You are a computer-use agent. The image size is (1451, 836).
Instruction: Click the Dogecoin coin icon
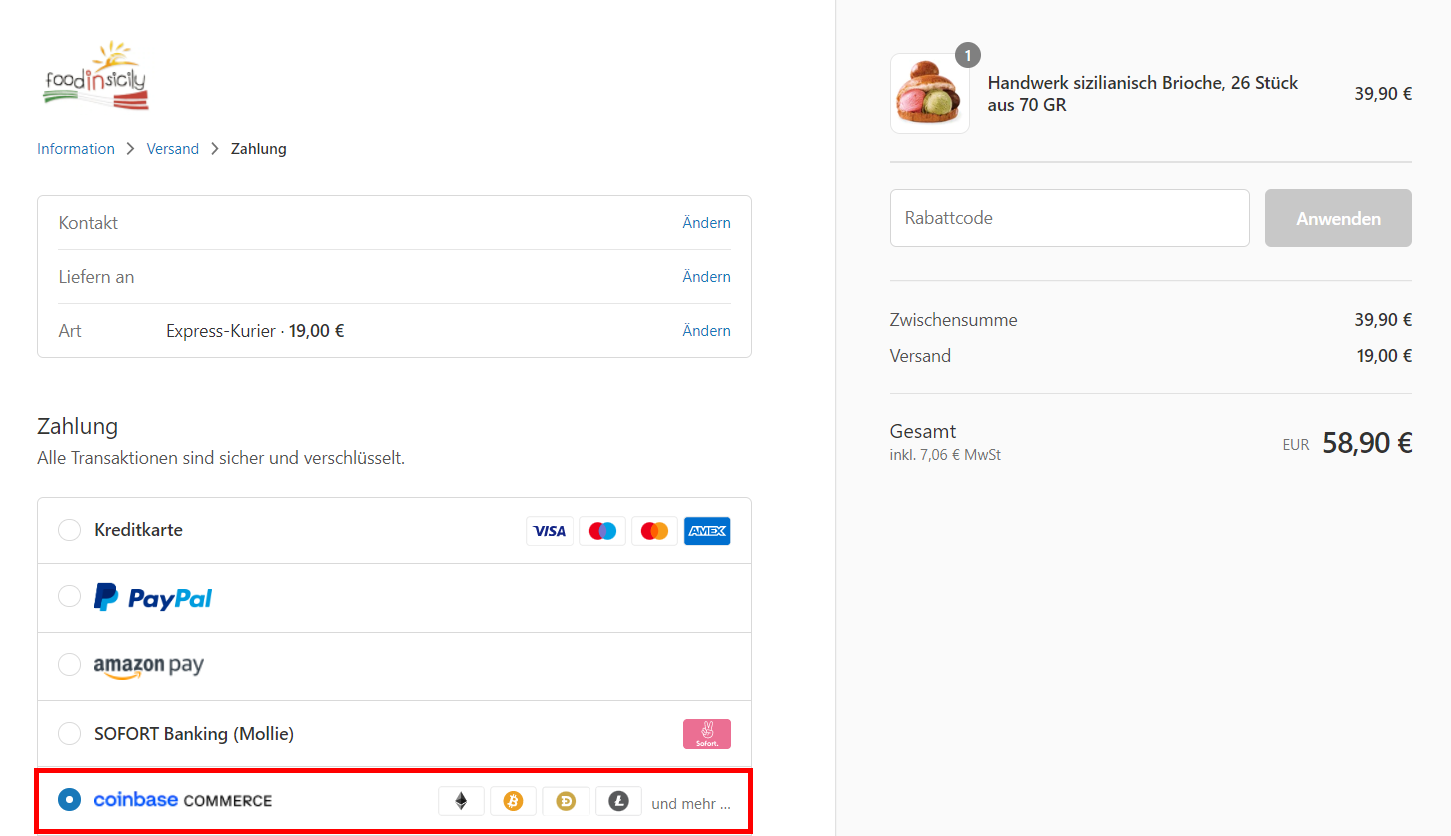[566, 801]
